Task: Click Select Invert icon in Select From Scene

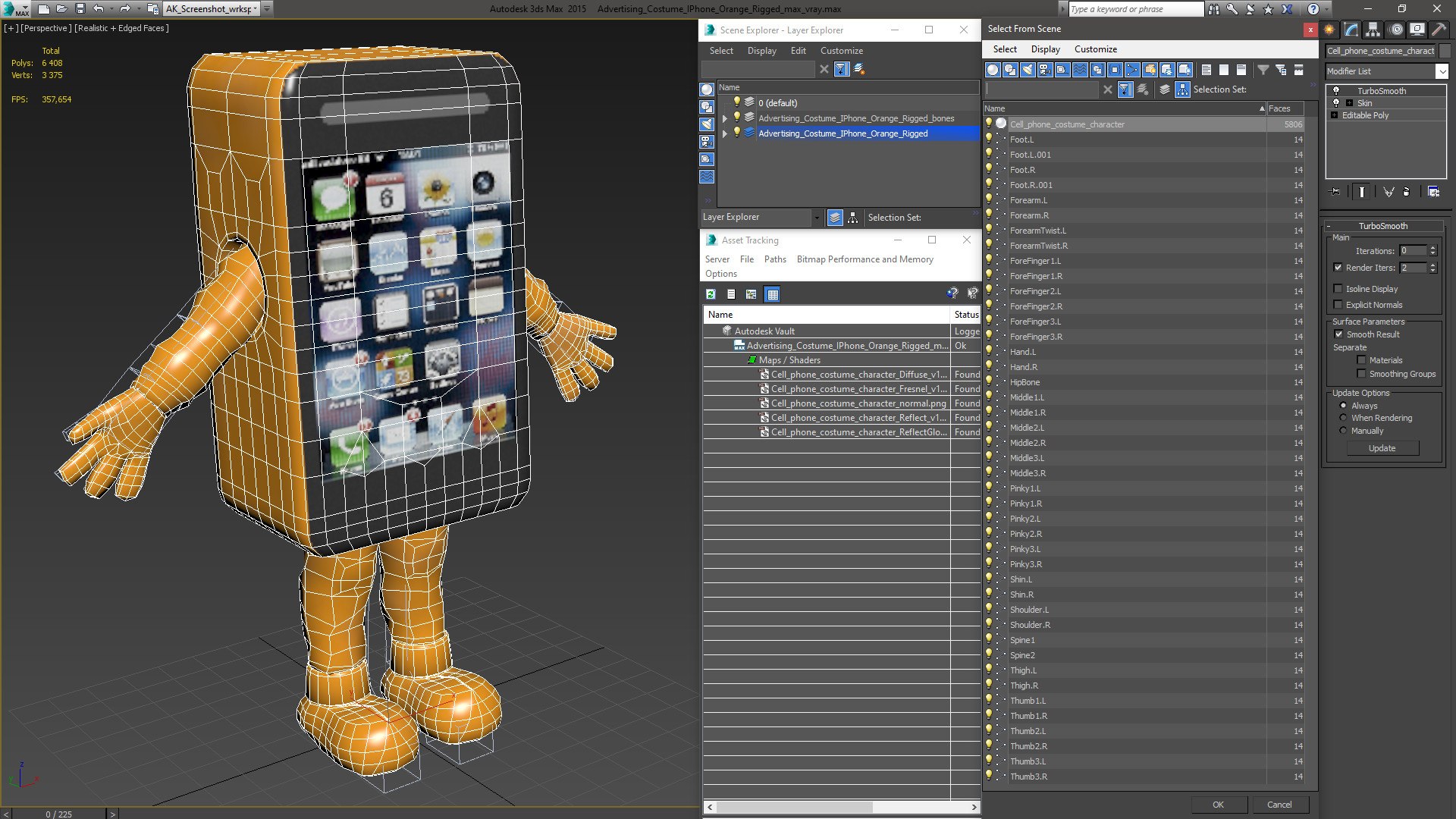Action: (1241, 70)
